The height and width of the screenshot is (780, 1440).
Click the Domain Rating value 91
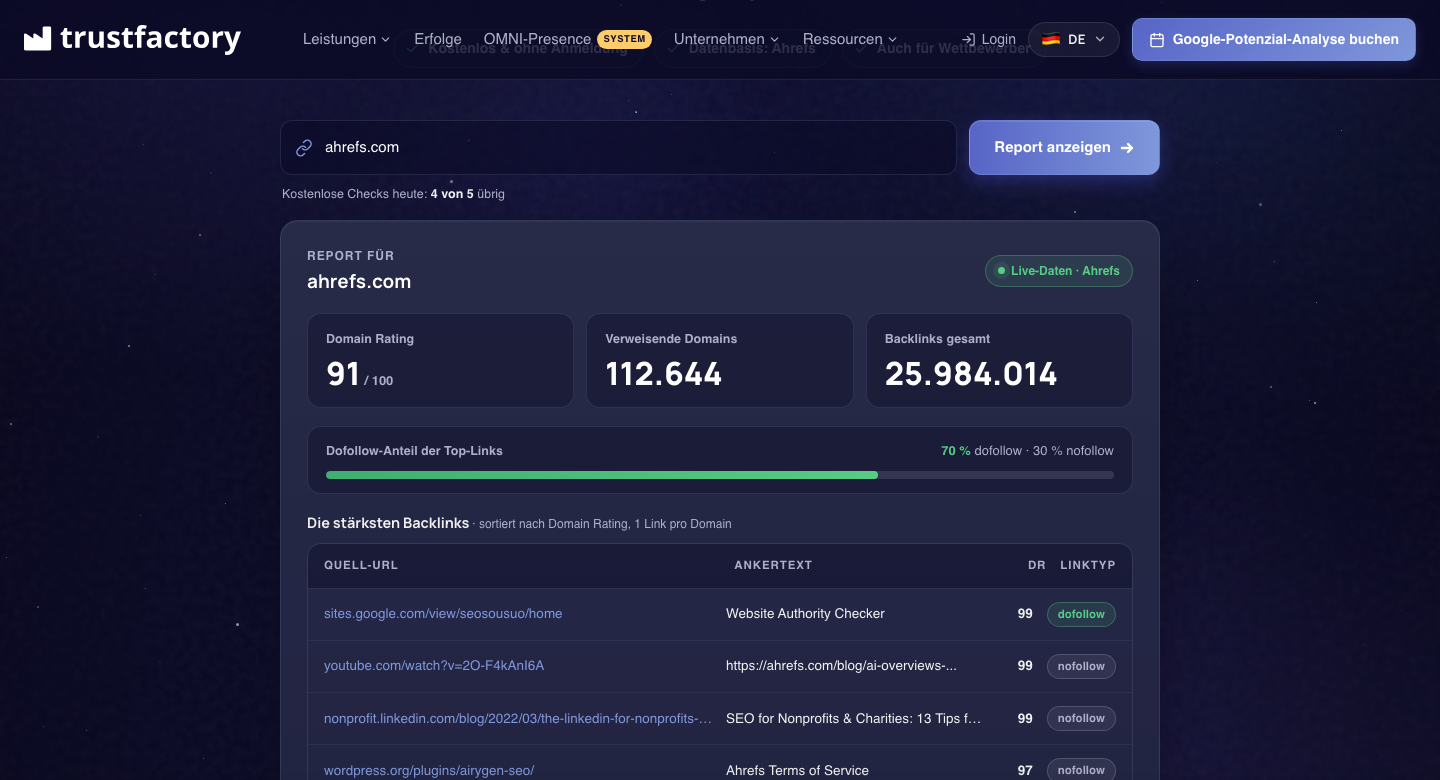pyautogui.click(x=343, y=374)
